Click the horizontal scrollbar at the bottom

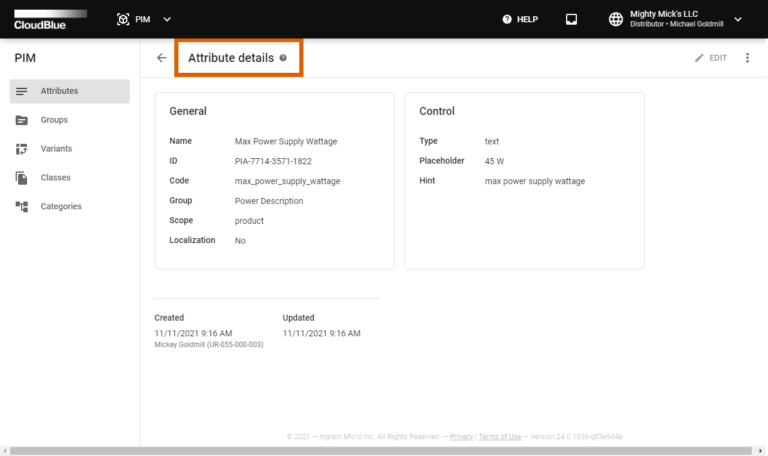(381, 451)
